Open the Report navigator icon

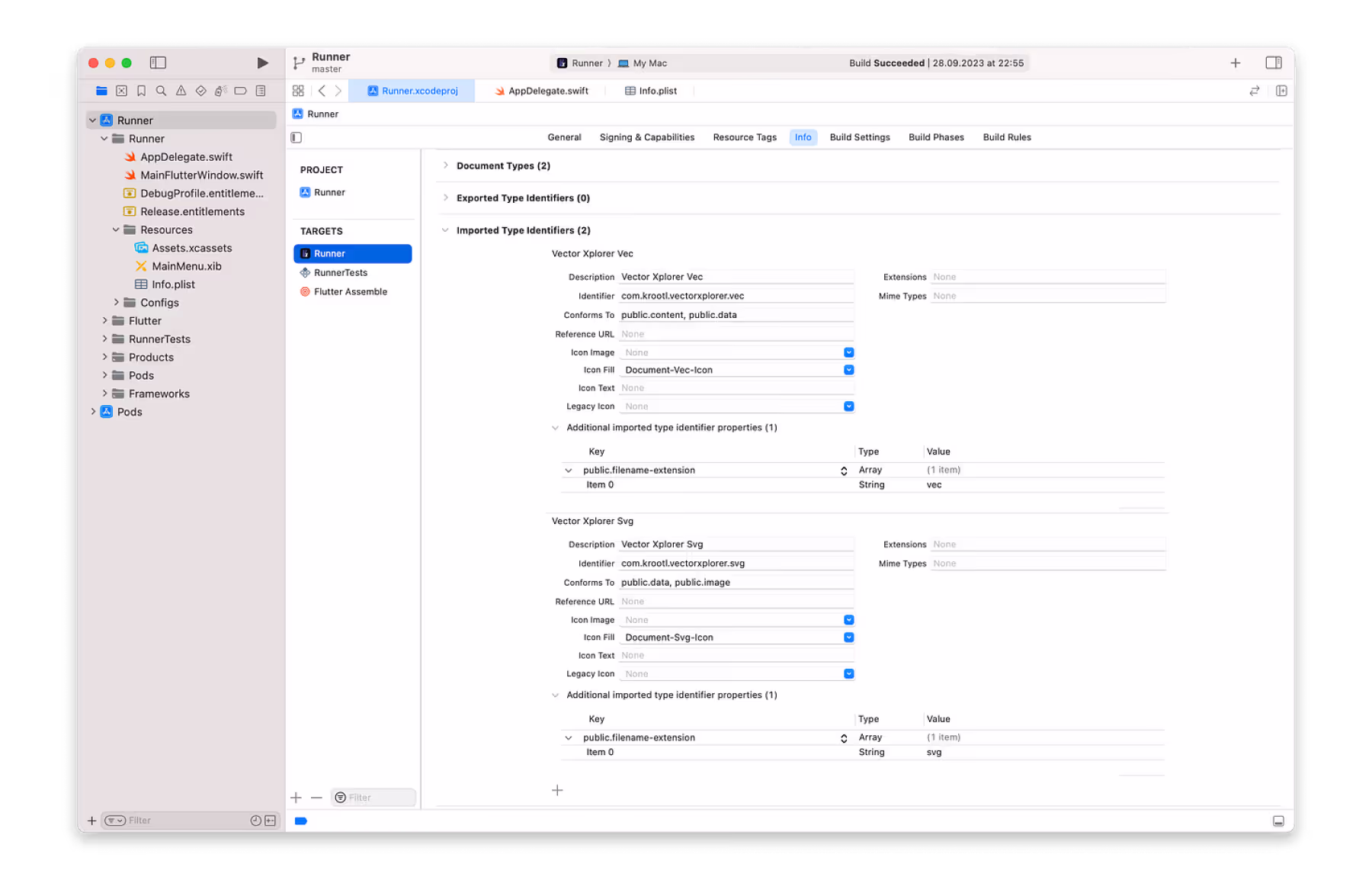point(261,91)
